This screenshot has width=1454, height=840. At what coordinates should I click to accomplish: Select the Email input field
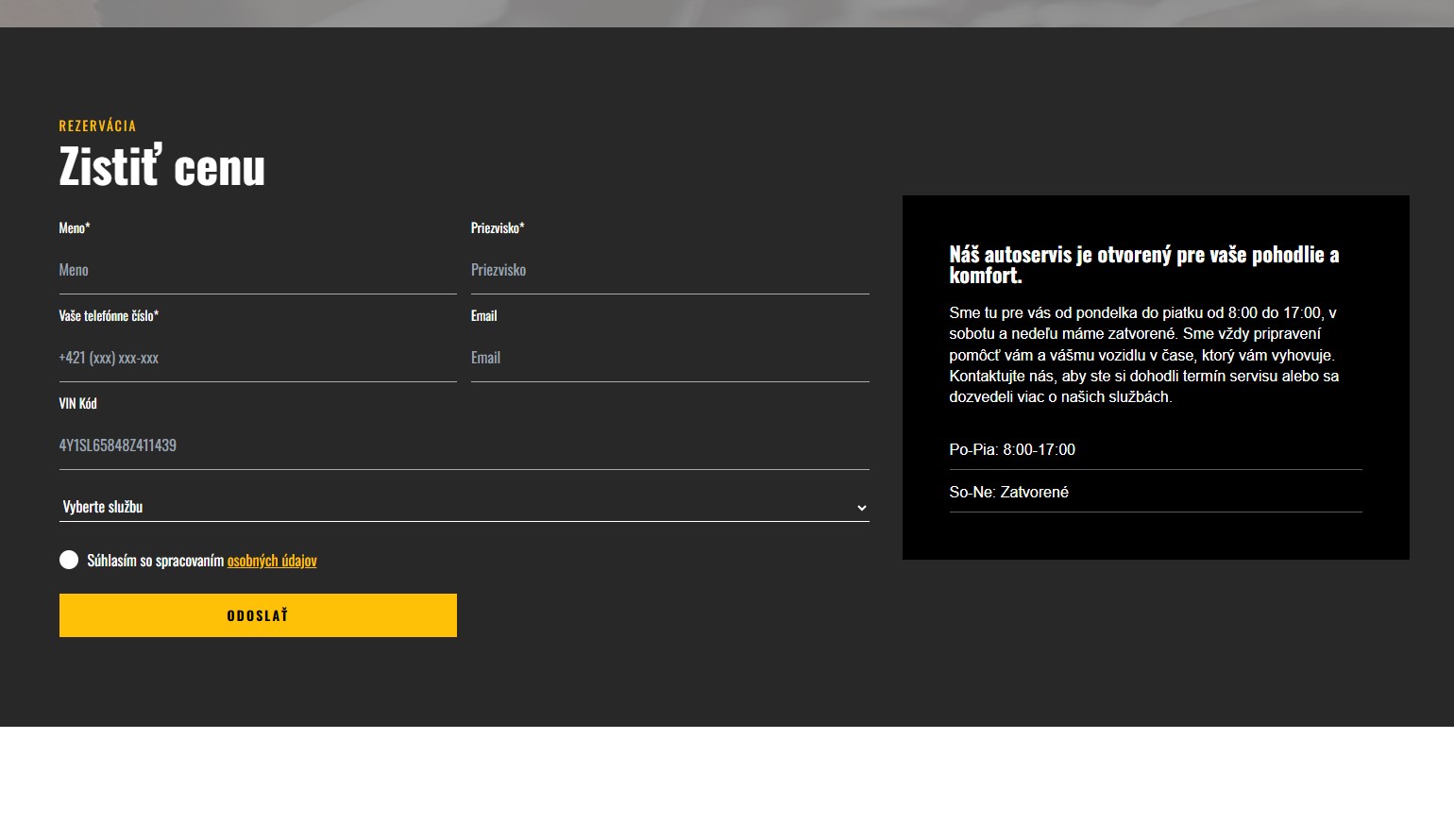pyautogui.click(x=669, y=358)
